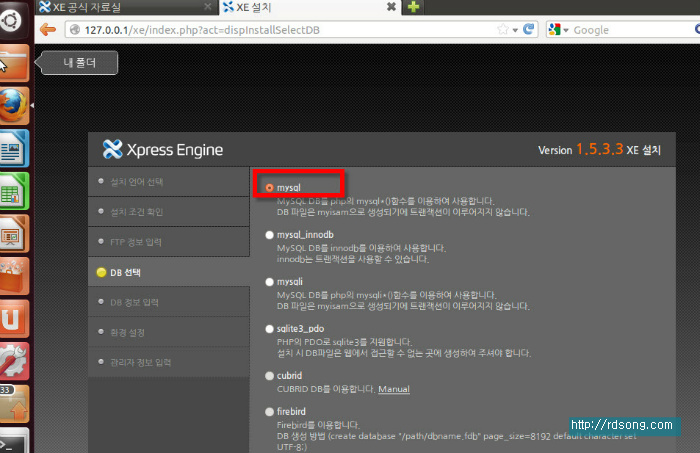
Task: Click the Version 1.5.3.3 text
Action: point(580,150)
